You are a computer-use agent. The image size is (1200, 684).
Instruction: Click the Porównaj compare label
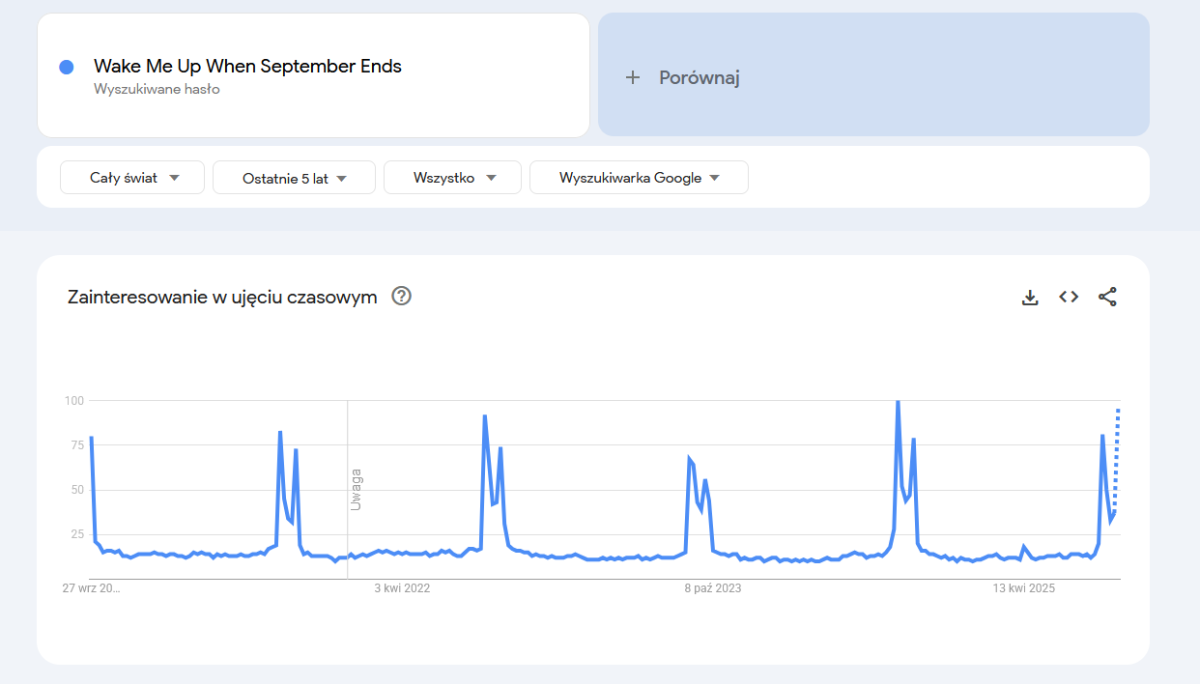(699, 78)
